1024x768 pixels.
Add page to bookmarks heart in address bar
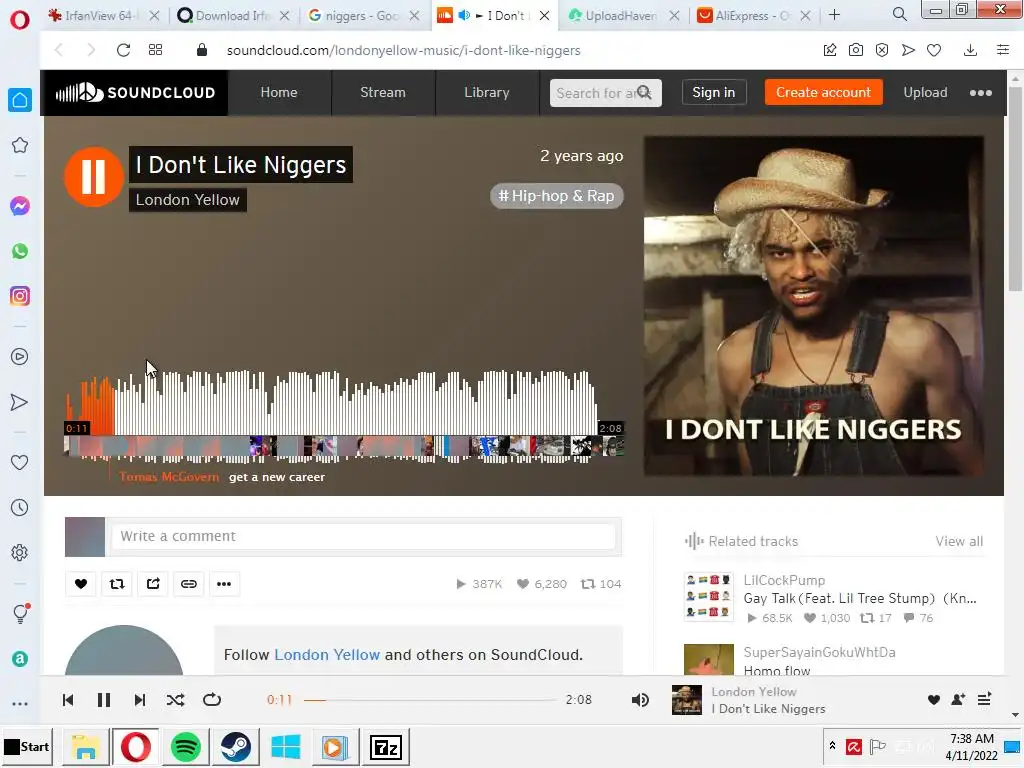(x=934, y=50)
